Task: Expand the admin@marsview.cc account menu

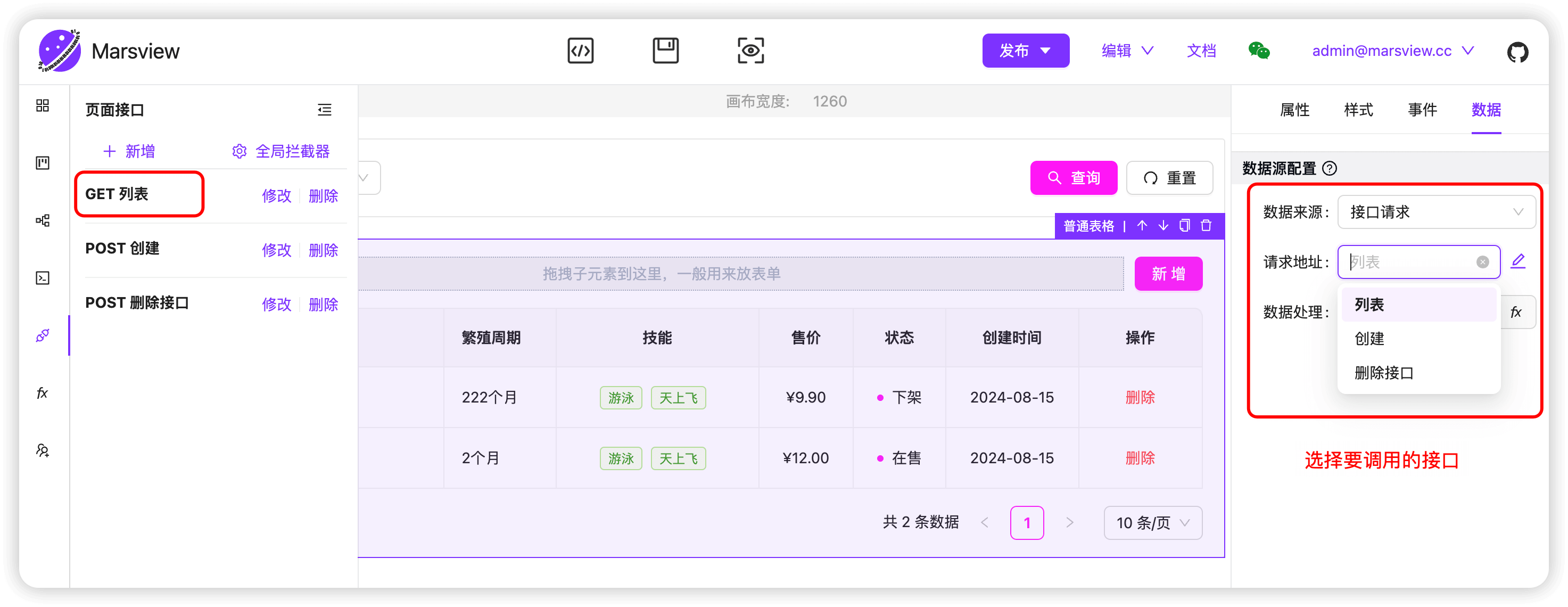Action: click(x=1393, y=51)
